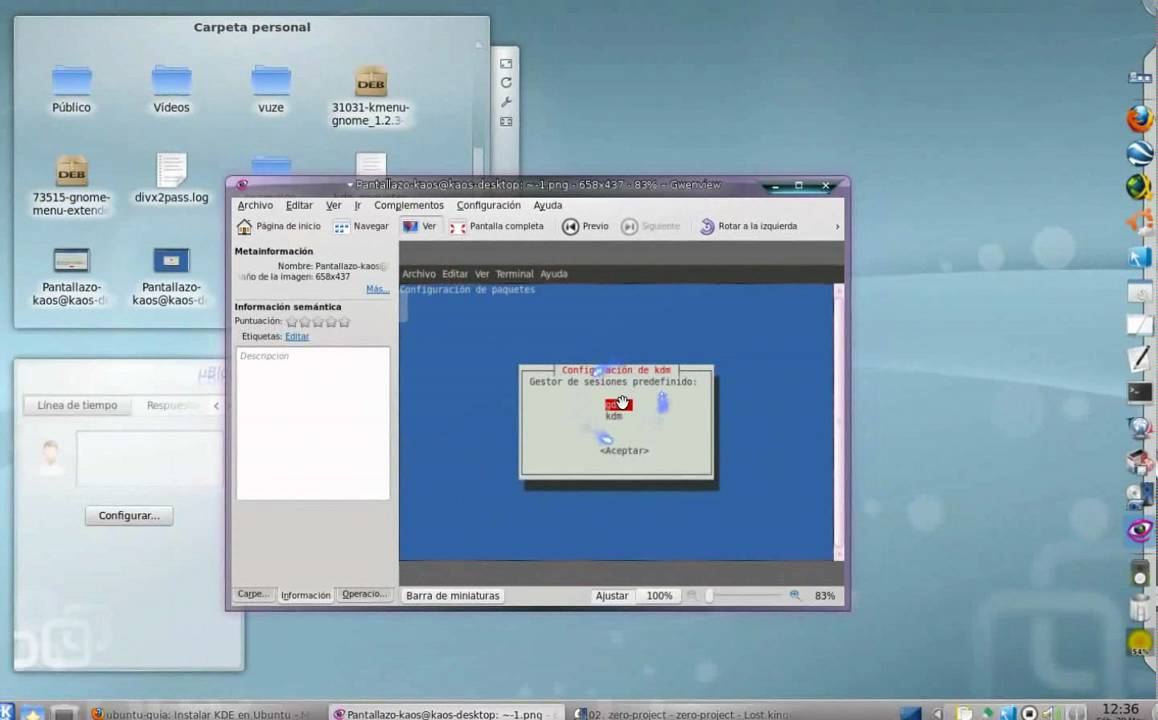The image size is (1158, 720).
Task: Open the Público folder
Action: 72,89
